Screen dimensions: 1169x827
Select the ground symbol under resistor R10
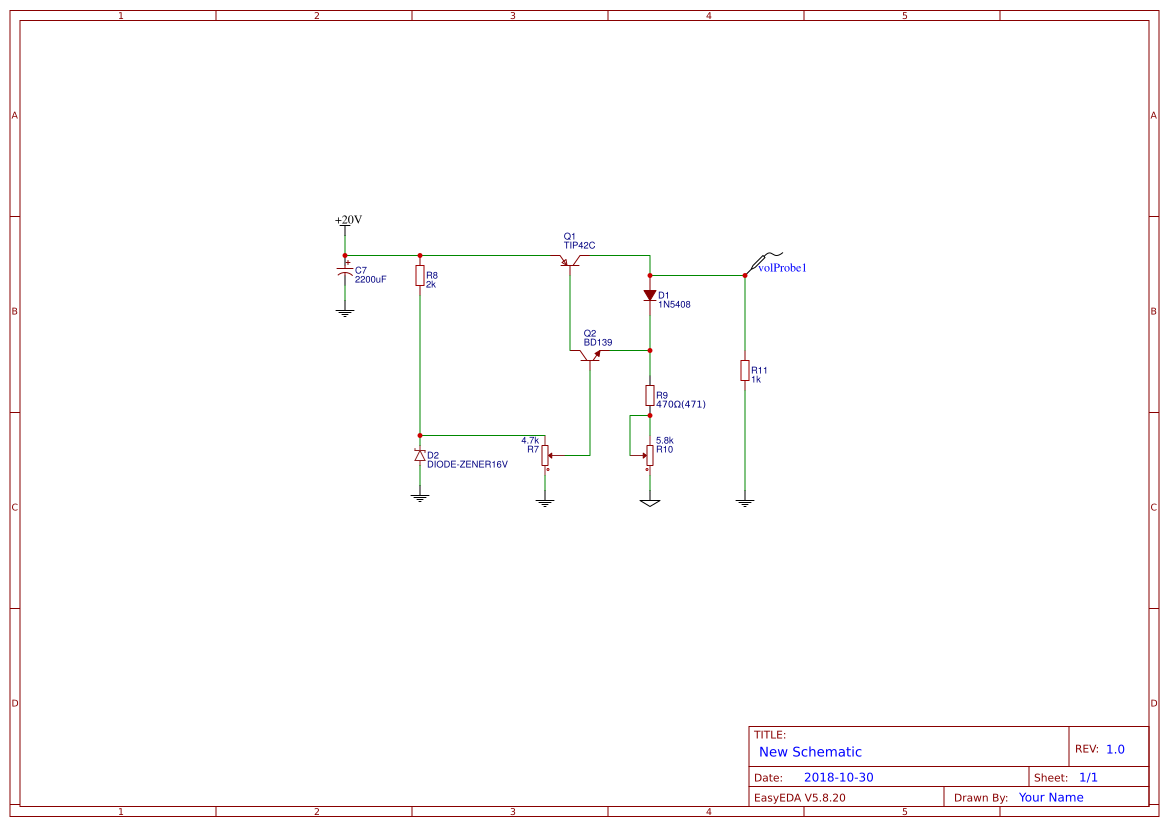click(650, 500)
